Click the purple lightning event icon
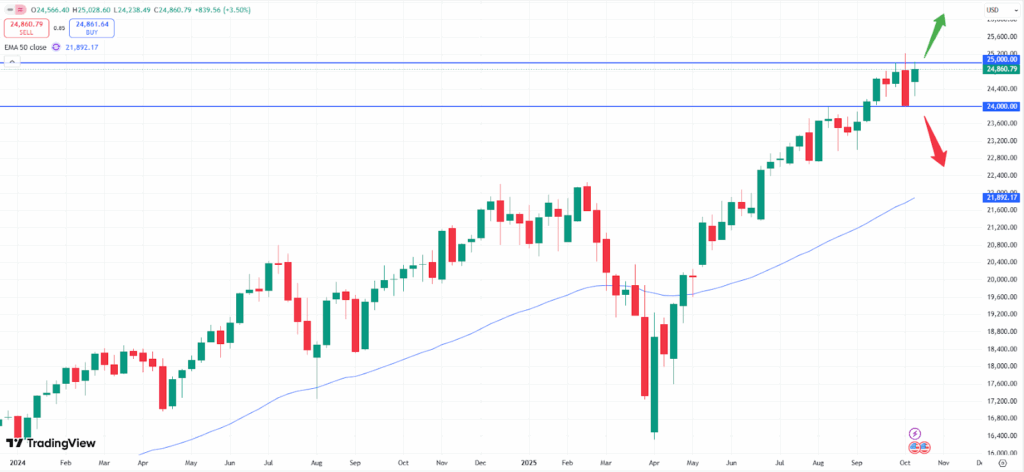The width and height of the screenshot is (1024, 472). point(917,434)
